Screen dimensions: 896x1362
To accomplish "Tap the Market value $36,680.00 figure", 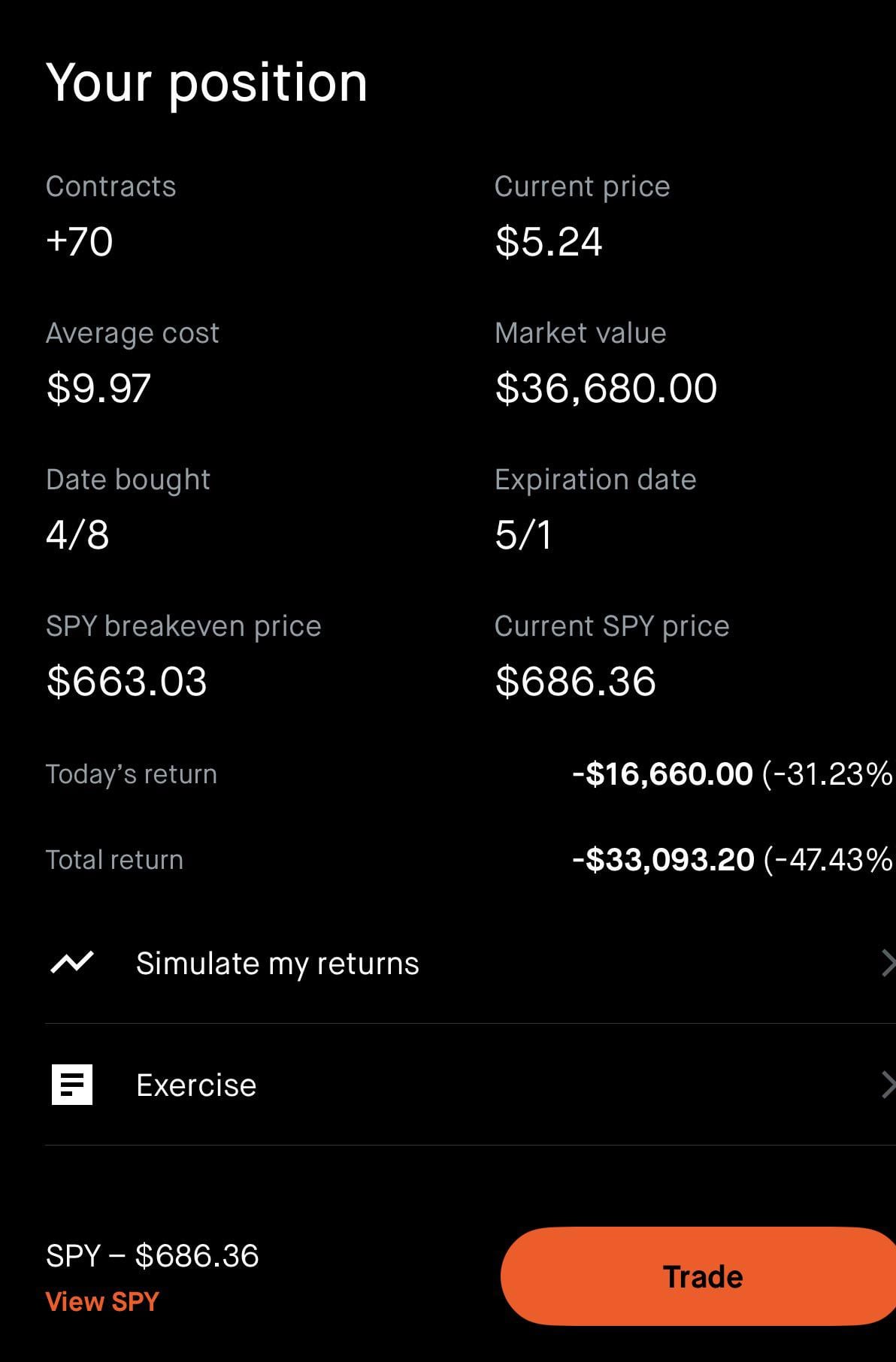I will [606, 389].
